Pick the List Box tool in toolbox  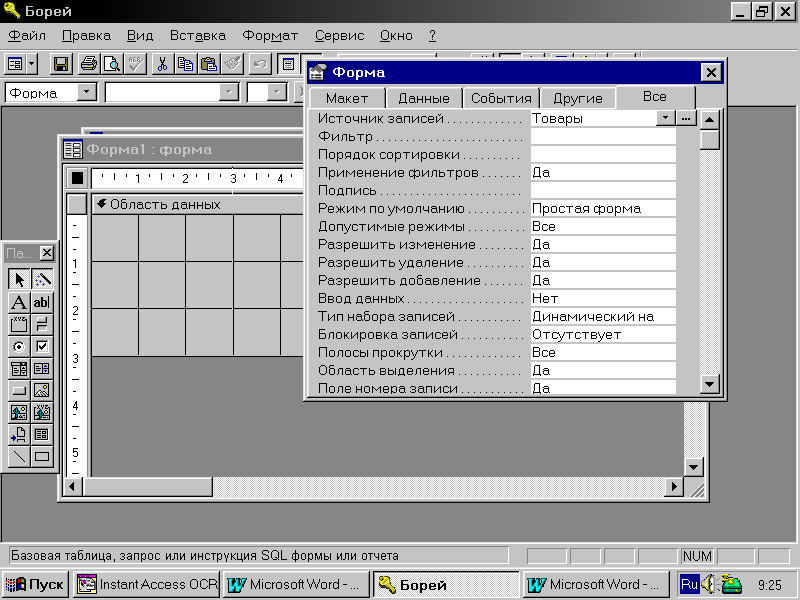tap(42, 369)
